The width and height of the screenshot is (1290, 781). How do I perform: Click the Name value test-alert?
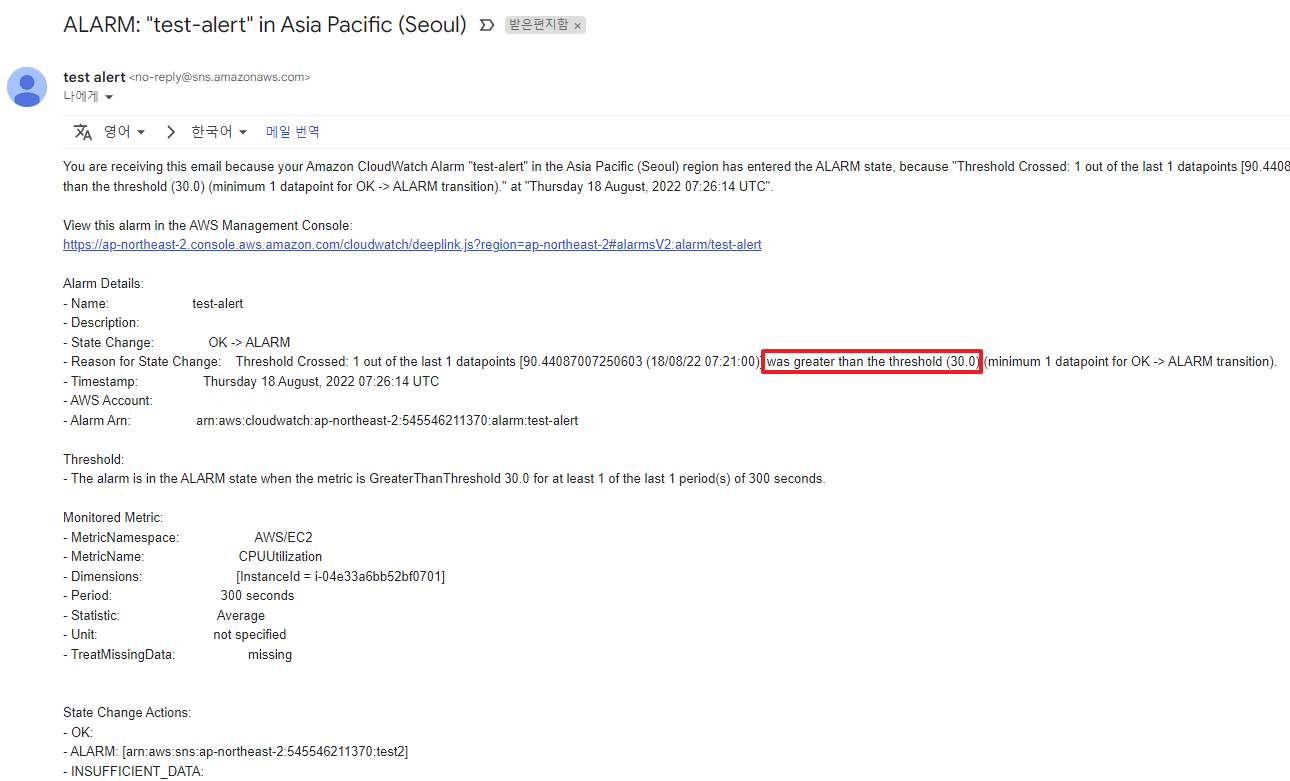point(217,303)
